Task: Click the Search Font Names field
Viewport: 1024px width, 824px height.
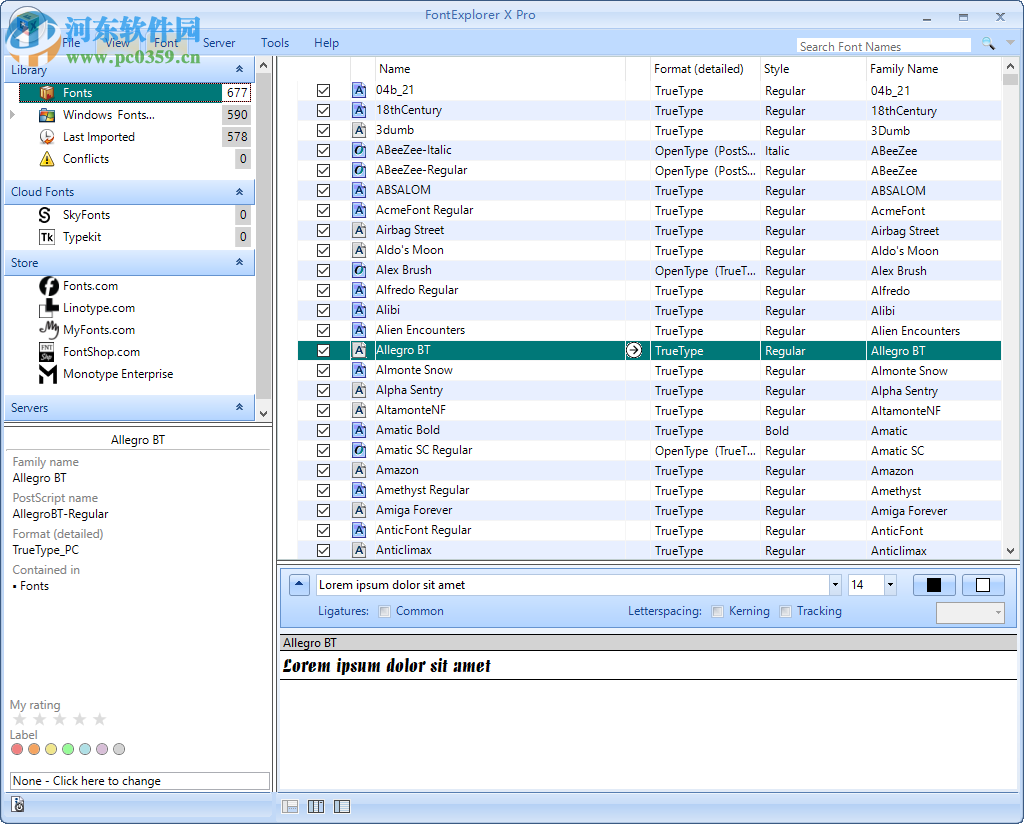Action: point(884,46)
